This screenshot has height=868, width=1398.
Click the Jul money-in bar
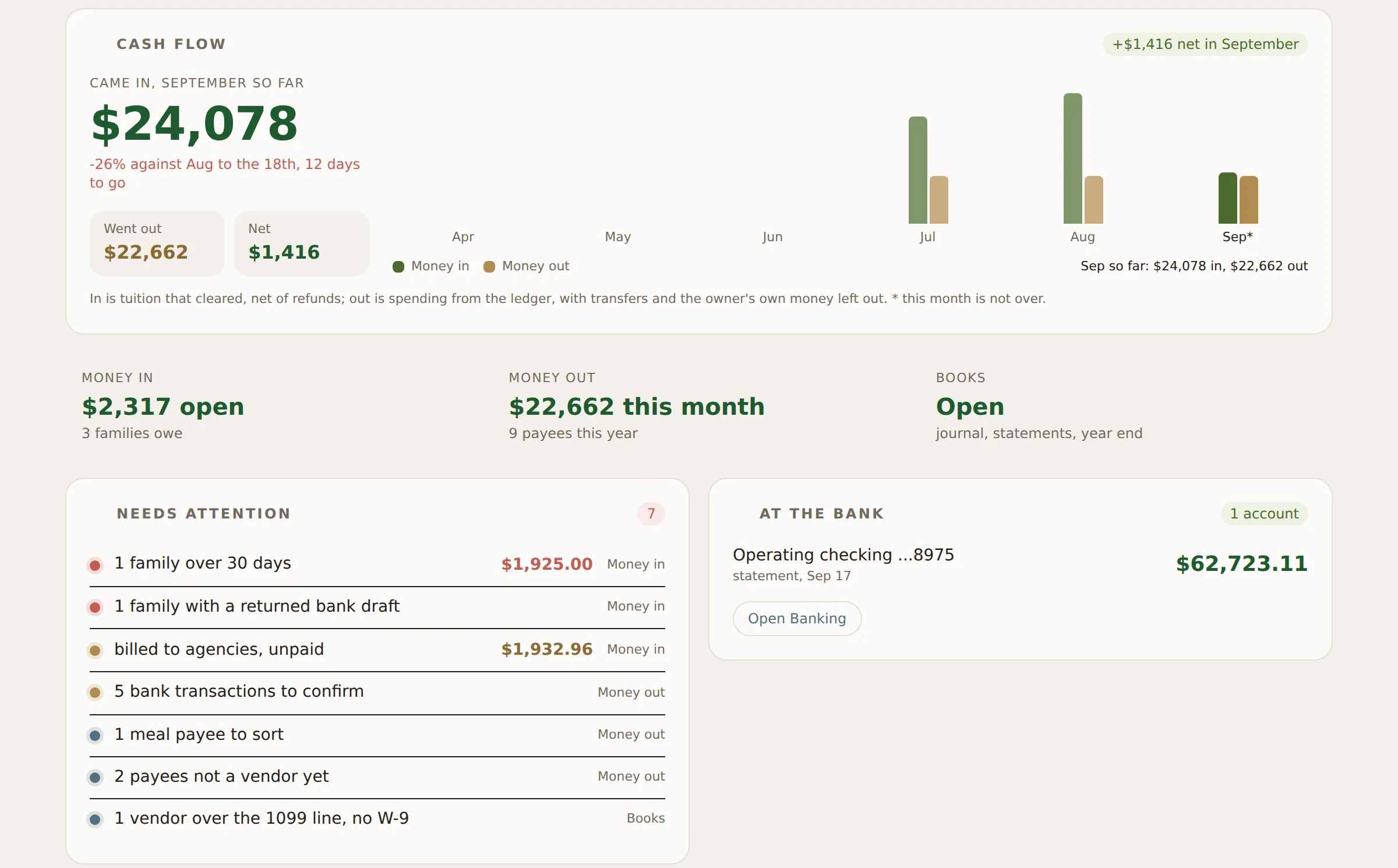[918, 170]
